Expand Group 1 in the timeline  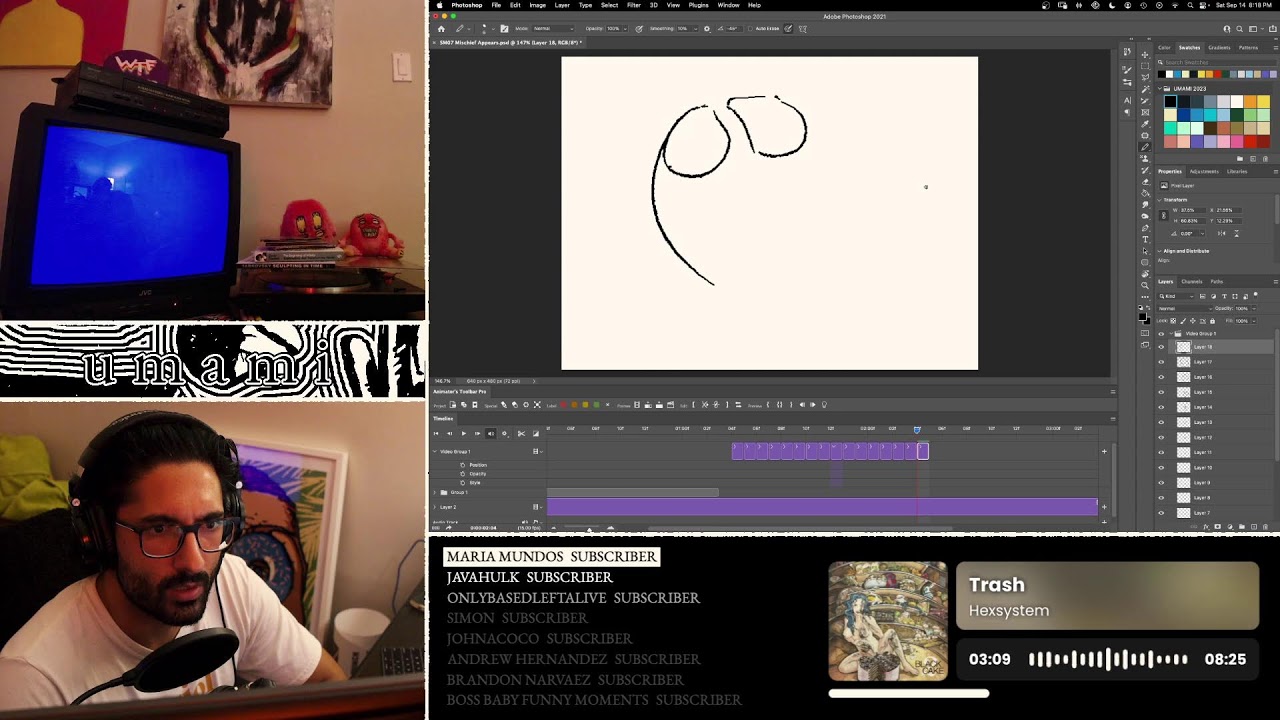click(434, 492)
